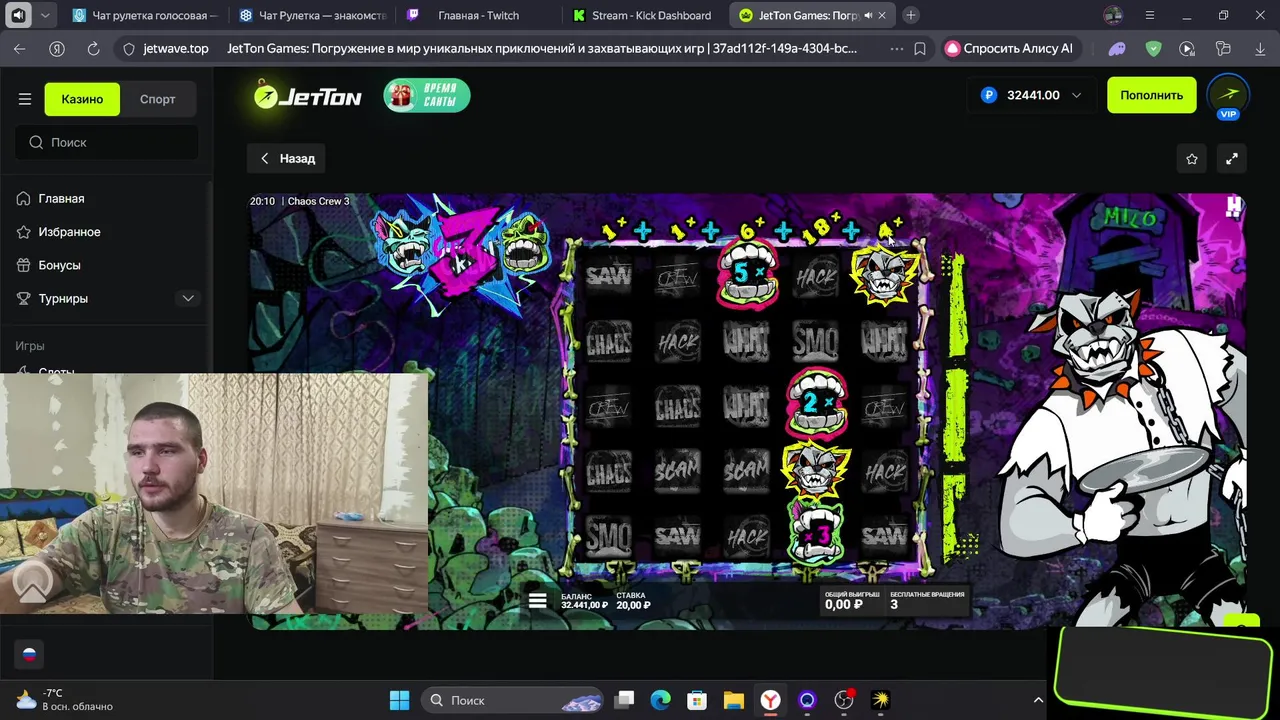The height and width of the screenshot is (720, 1280).
Task: Click the Главная home icon in sidebar
Action: point(24,198)
